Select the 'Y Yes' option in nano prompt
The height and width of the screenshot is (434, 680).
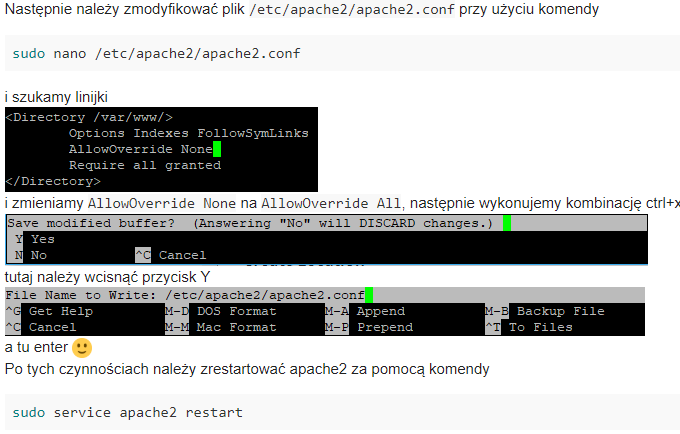coord(35,239)
